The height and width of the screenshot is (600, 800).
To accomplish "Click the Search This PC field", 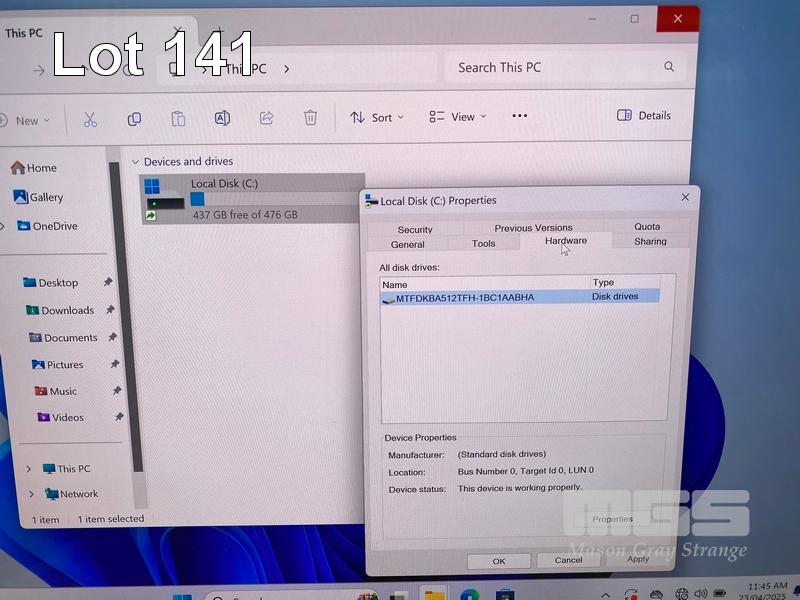I will (x=555, y=68).
